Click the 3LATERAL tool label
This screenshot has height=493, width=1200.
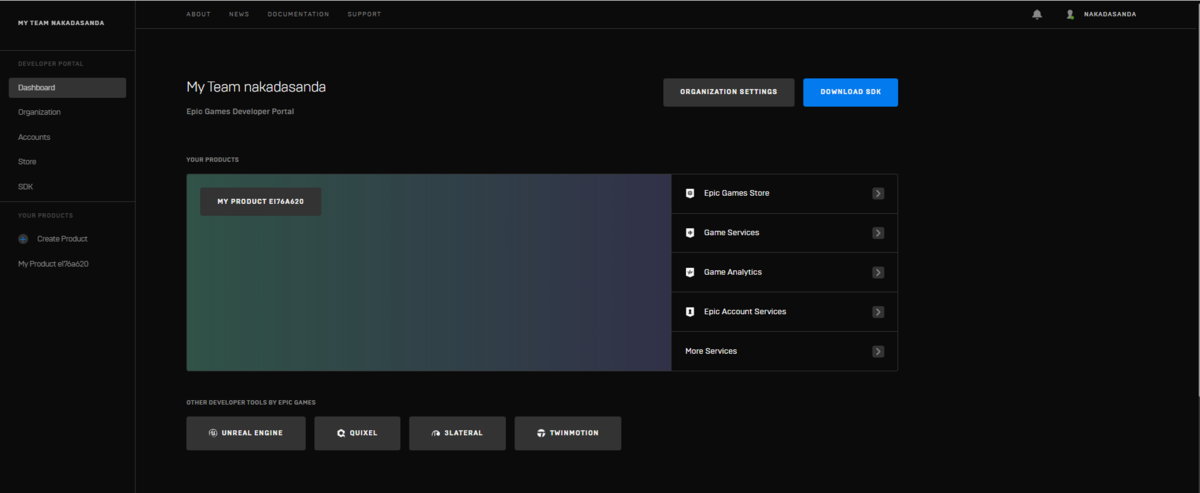pos(463,433)
